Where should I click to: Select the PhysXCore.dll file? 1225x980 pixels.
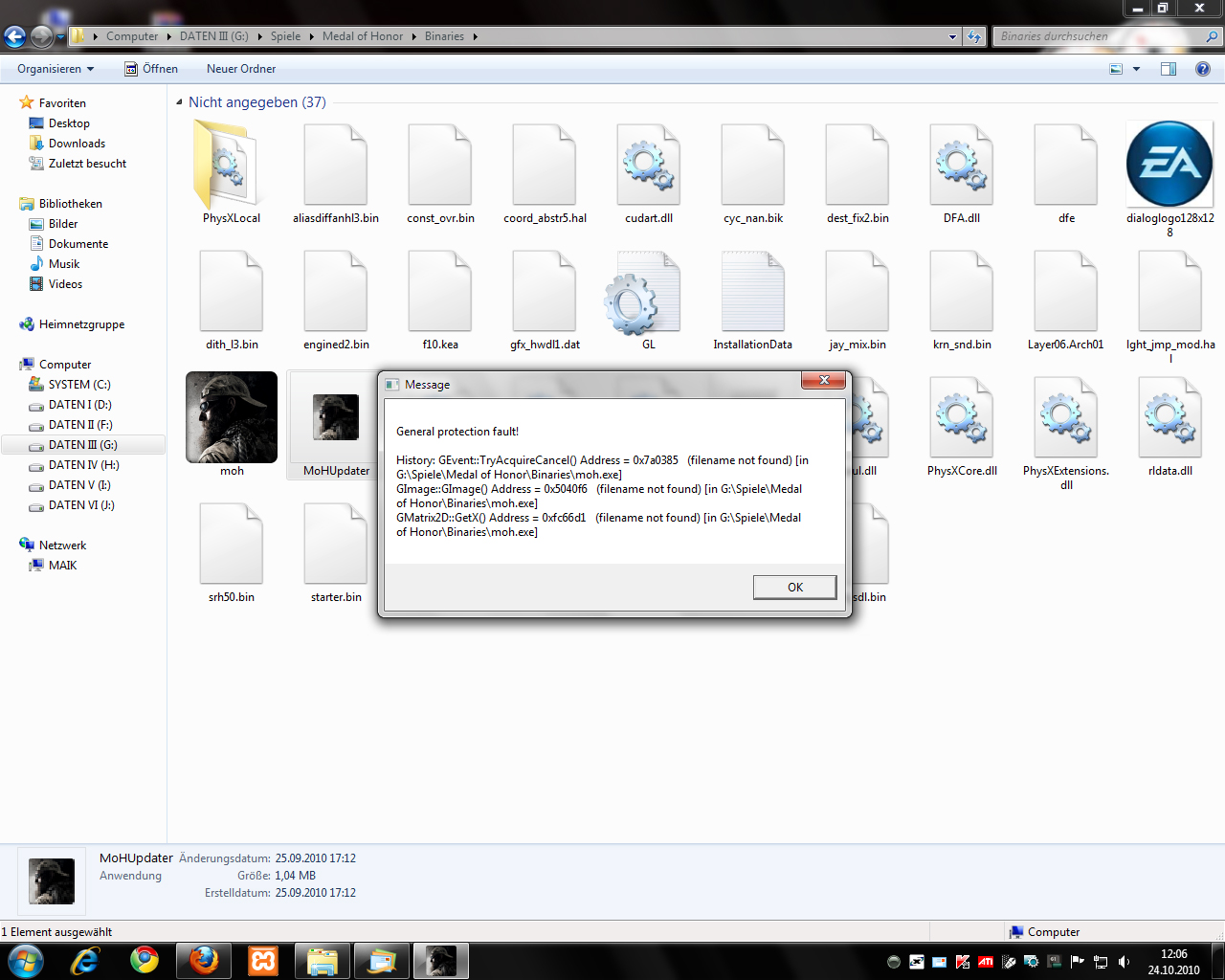(962, 425)
